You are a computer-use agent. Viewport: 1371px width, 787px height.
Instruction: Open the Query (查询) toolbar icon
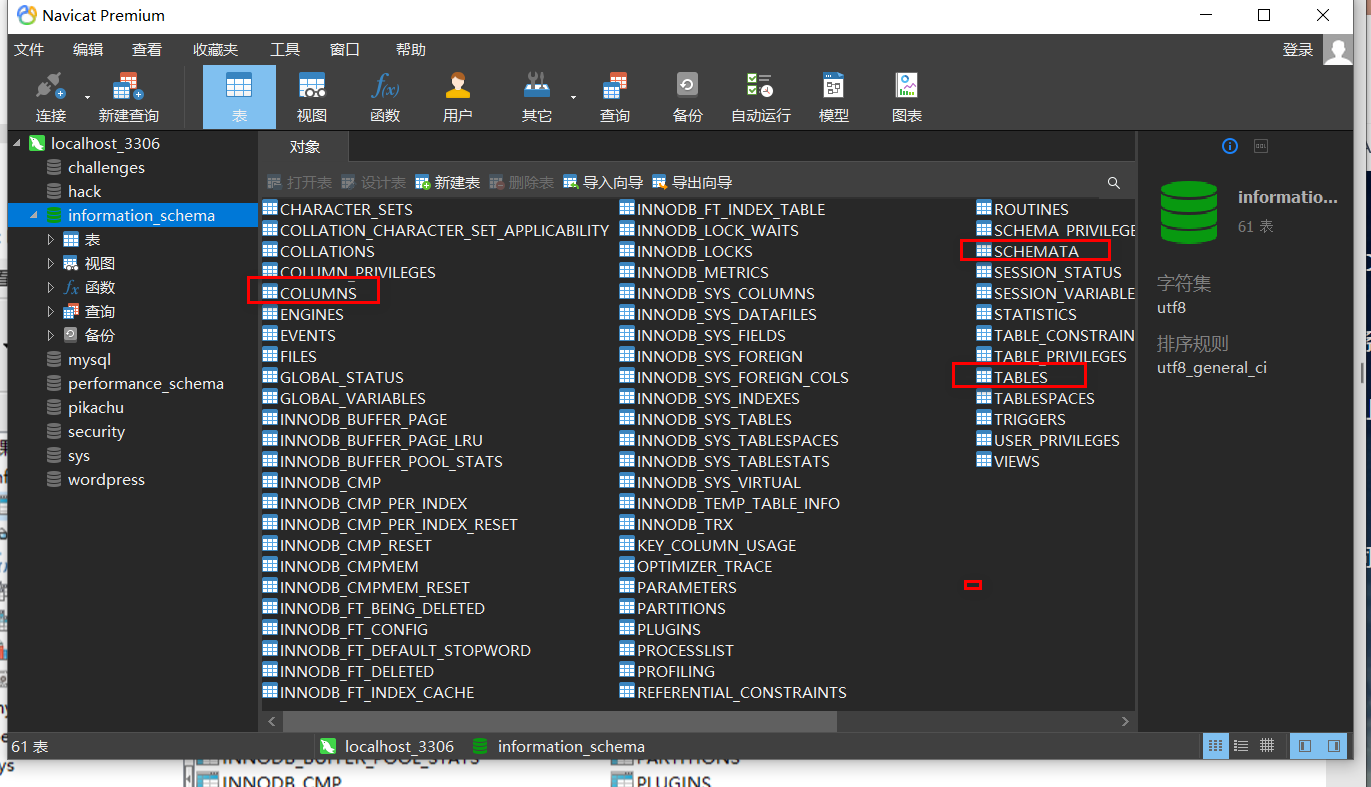coord(615,97)
